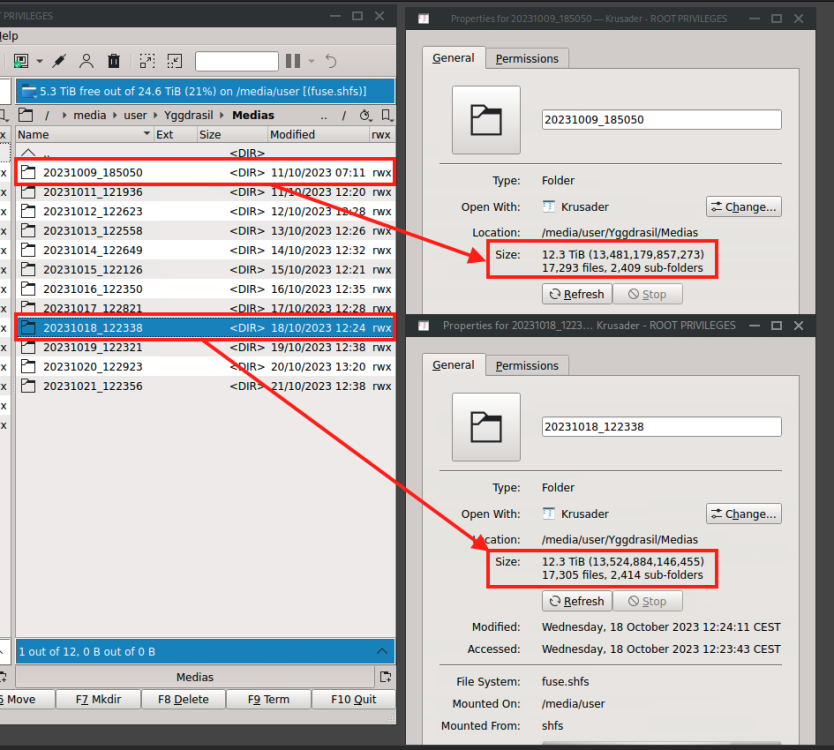834x750 pixels.
Task: Select folder 20231009_185050
Action: [x=205, y=172]
